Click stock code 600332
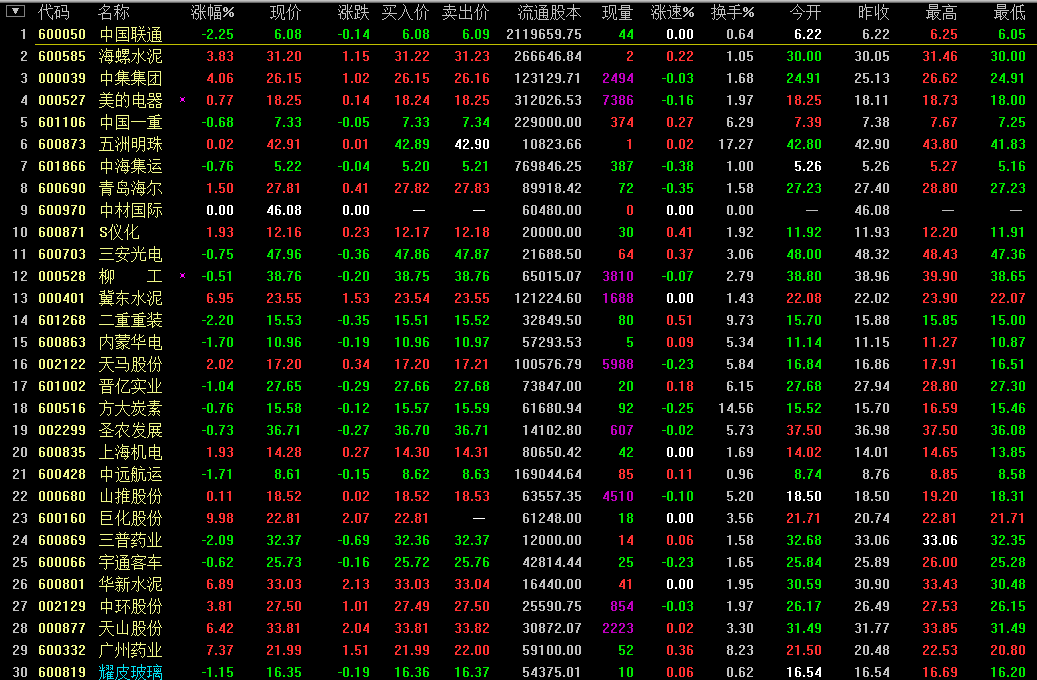 pos(62,650)
